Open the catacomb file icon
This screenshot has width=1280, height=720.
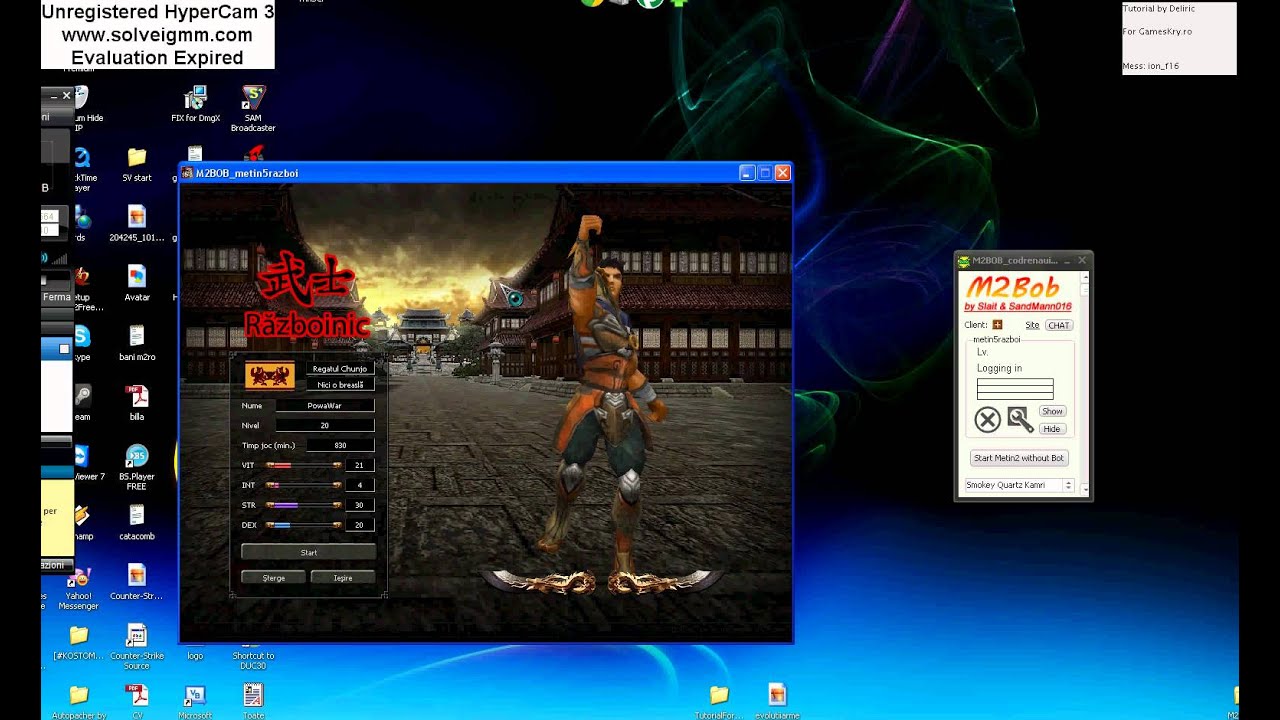click(x=137, y=516)
